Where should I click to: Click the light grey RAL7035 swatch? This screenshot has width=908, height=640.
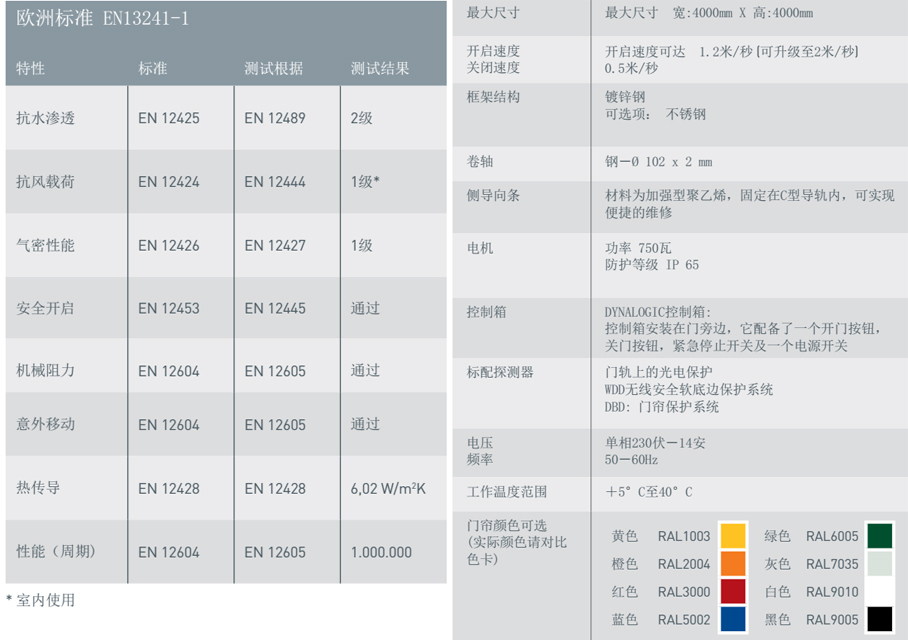(880, 564)
